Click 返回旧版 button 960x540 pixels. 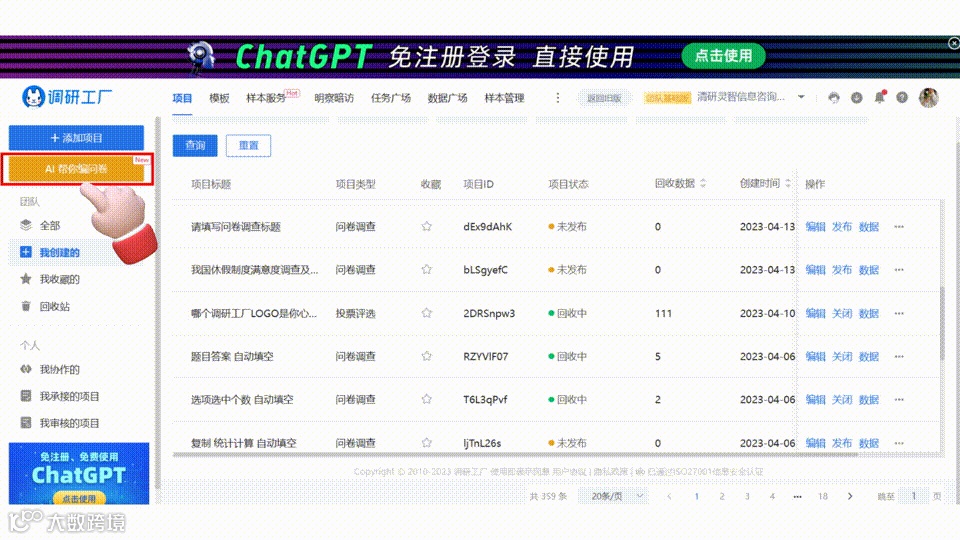click(604, 98)
